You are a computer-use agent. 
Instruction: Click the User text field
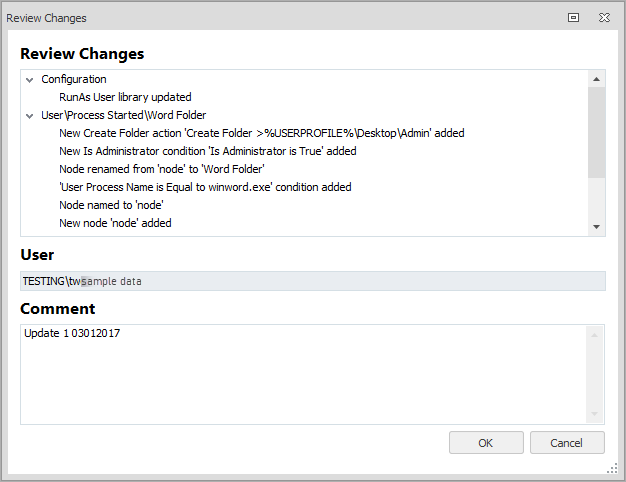[312, 281]
